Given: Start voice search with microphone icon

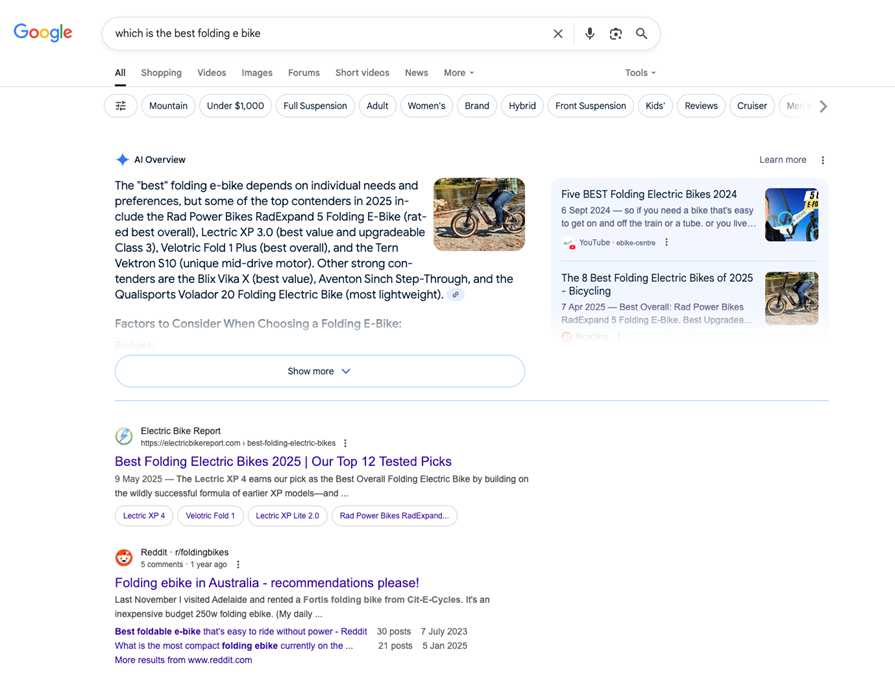Looking at the screenshot, I should point(590,34).
